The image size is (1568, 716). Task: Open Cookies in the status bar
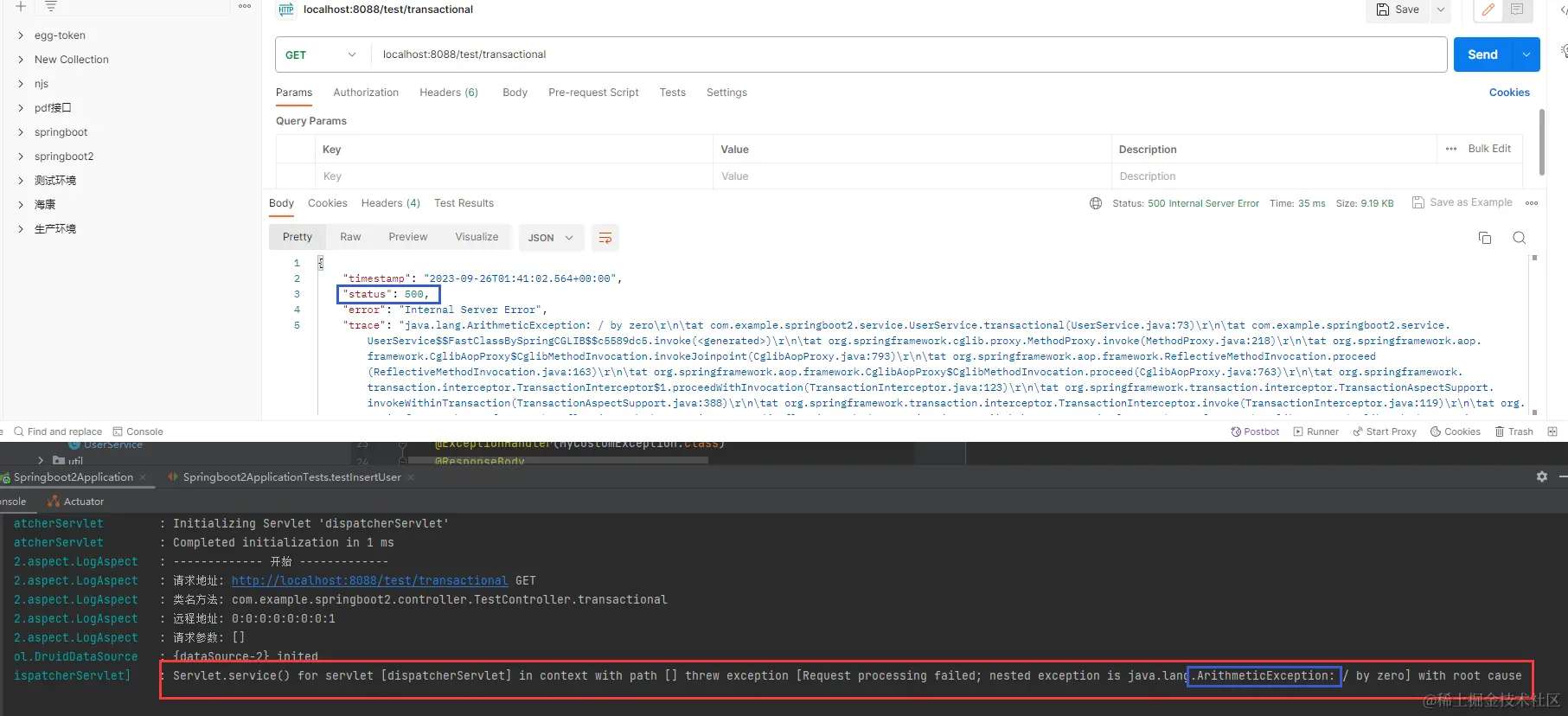pyautogui.click(x=1455, y=432)
